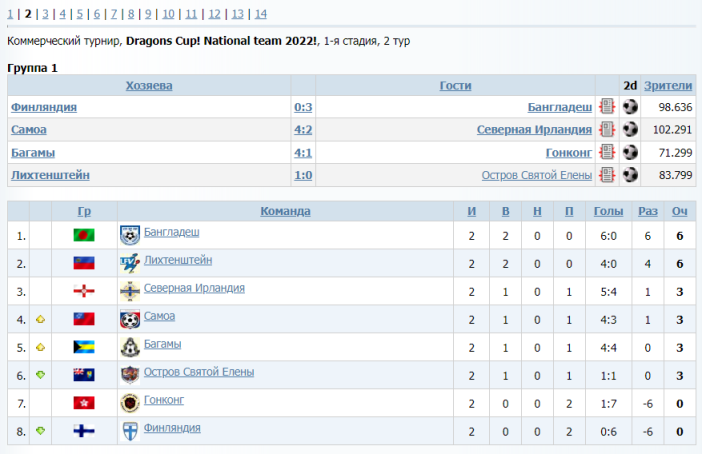Click the Зрители column header link
Screen dimensions: 702x454
click(668, 86)
